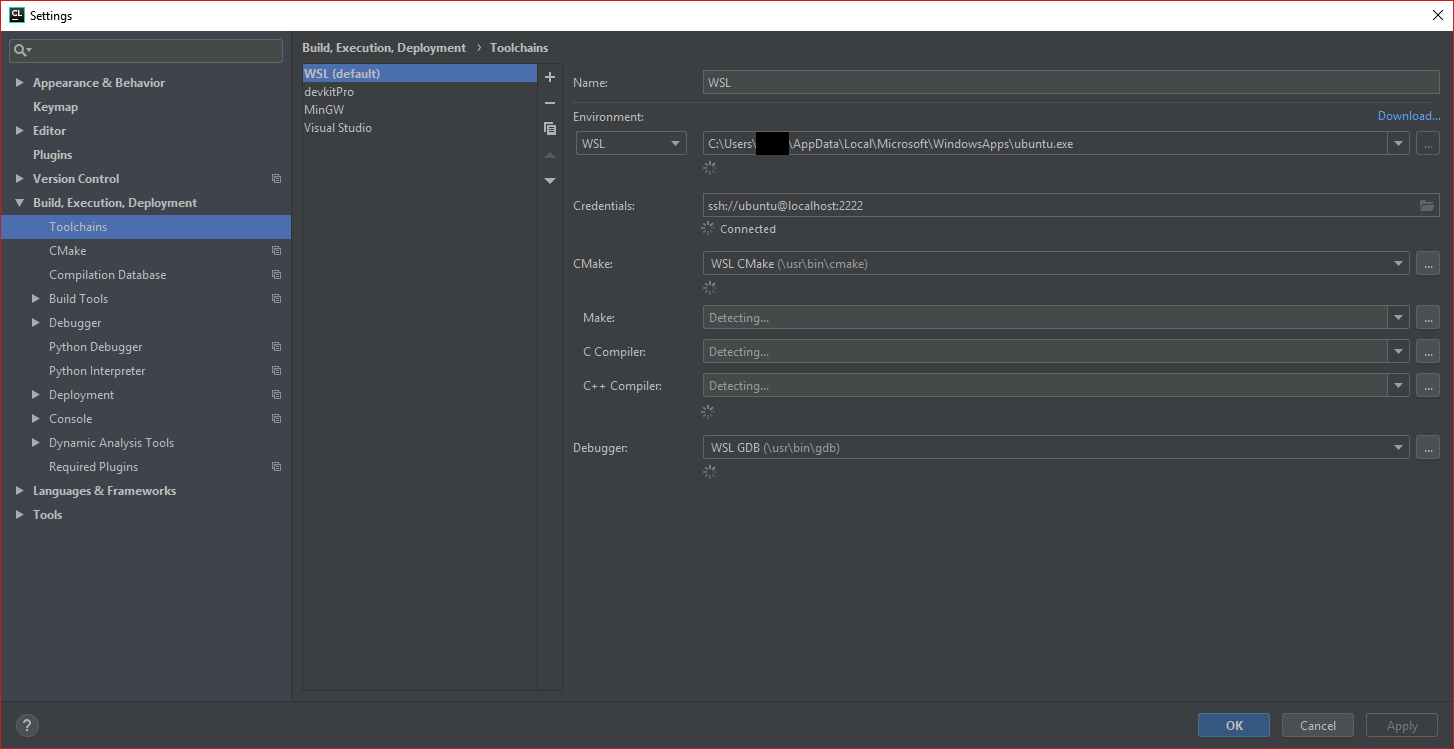Click project-level icon next to Version Control
This screenshot has width=1454, height=749.
[276, 179]
